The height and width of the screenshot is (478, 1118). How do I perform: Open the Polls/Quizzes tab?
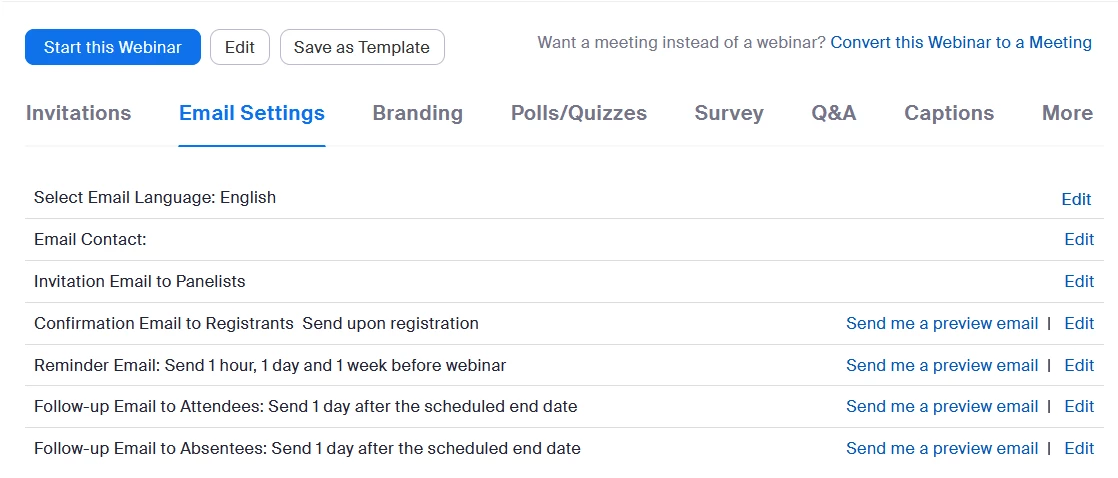(579, 113)
